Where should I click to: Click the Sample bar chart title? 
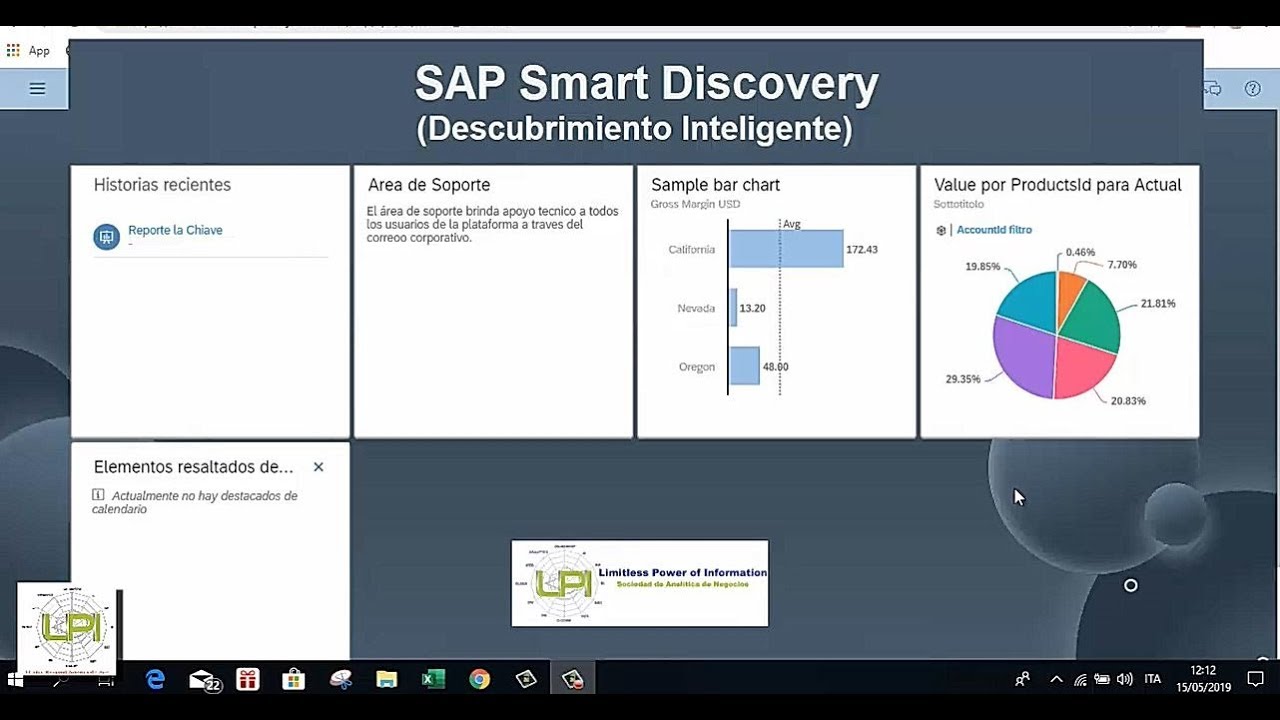715,185
